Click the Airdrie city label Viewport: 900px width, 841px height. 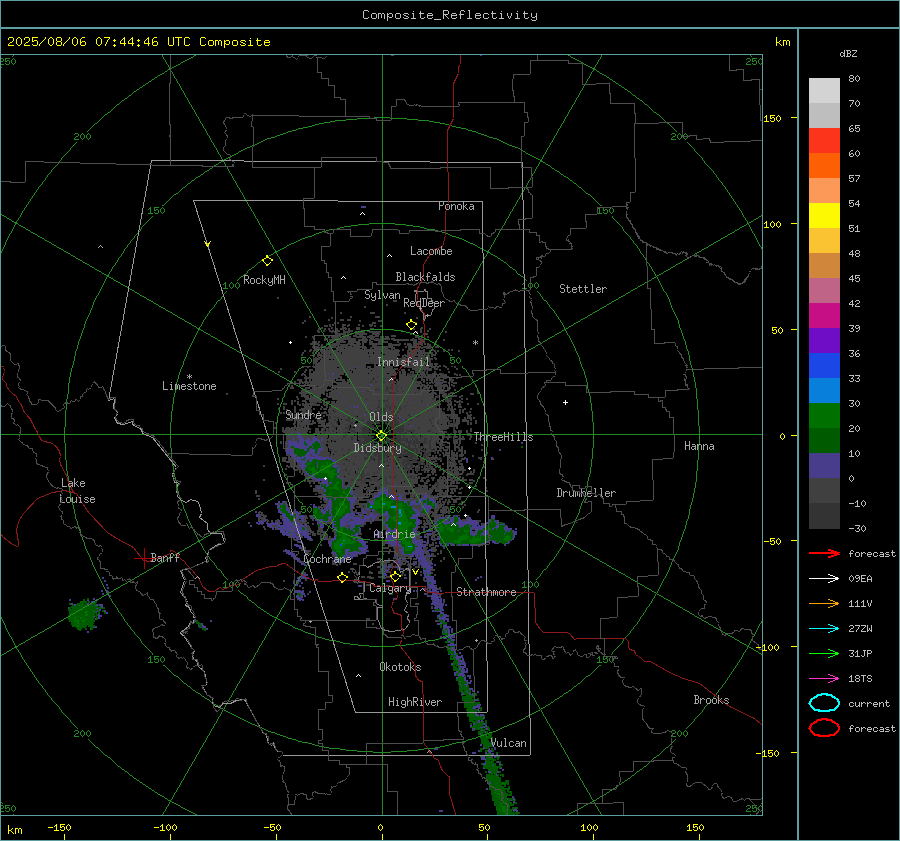(394, 534)
